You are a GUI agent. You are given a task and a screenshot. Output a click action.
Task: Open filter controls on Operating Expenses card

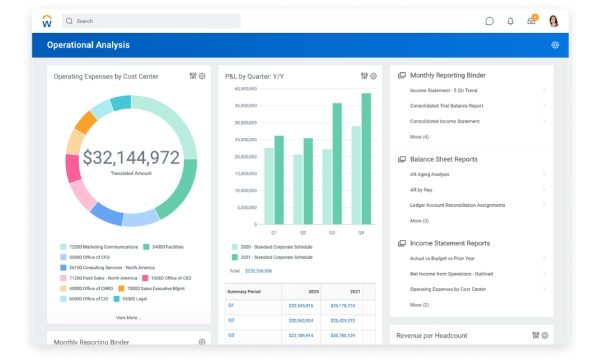click(193, 76)
